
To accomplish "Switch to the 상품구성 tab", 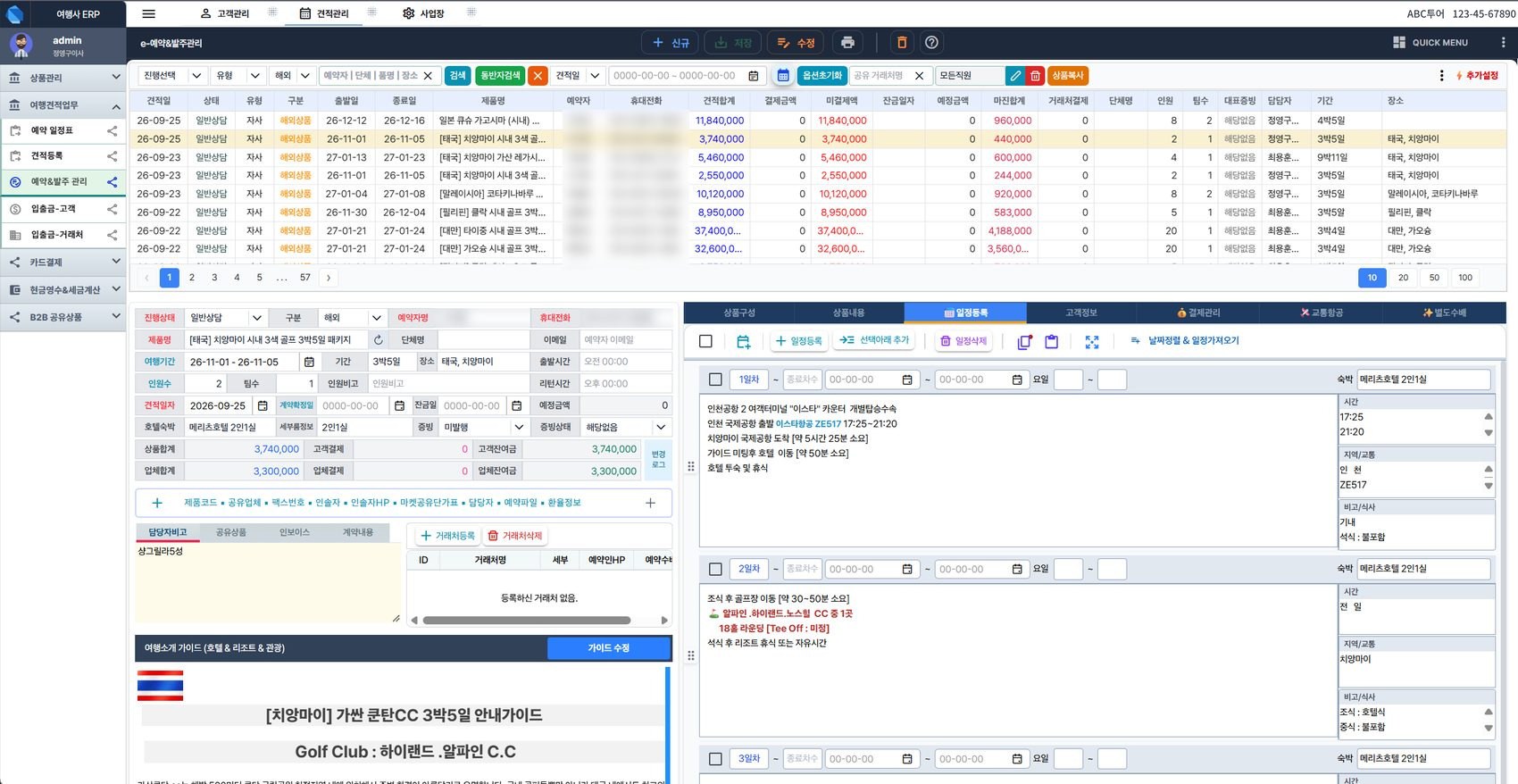I will [739, 313].
